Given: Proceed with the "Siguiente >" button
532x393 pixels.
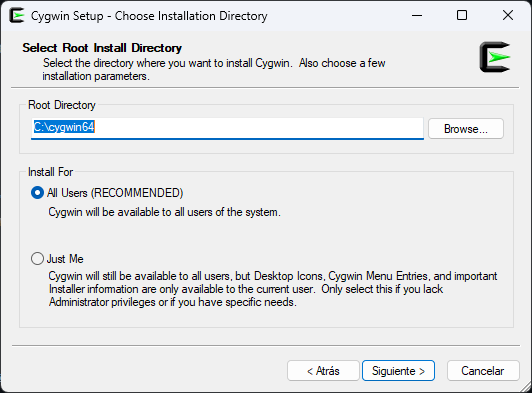Looking at the screenshot, I should point(398,371).
